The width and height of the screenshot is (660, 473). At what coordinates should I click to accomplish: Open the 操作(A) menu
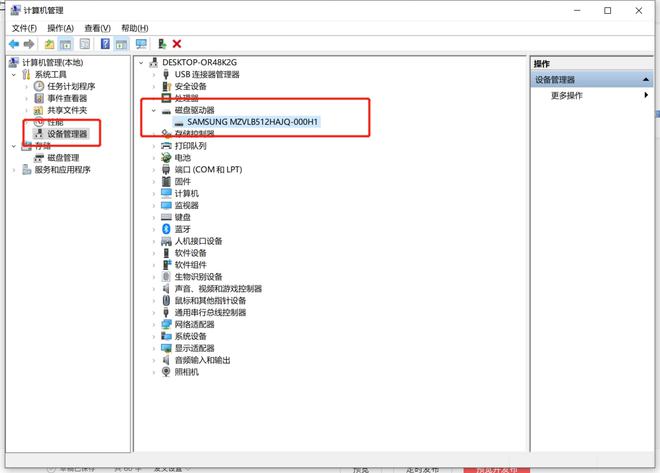click(x=60, y=28)
